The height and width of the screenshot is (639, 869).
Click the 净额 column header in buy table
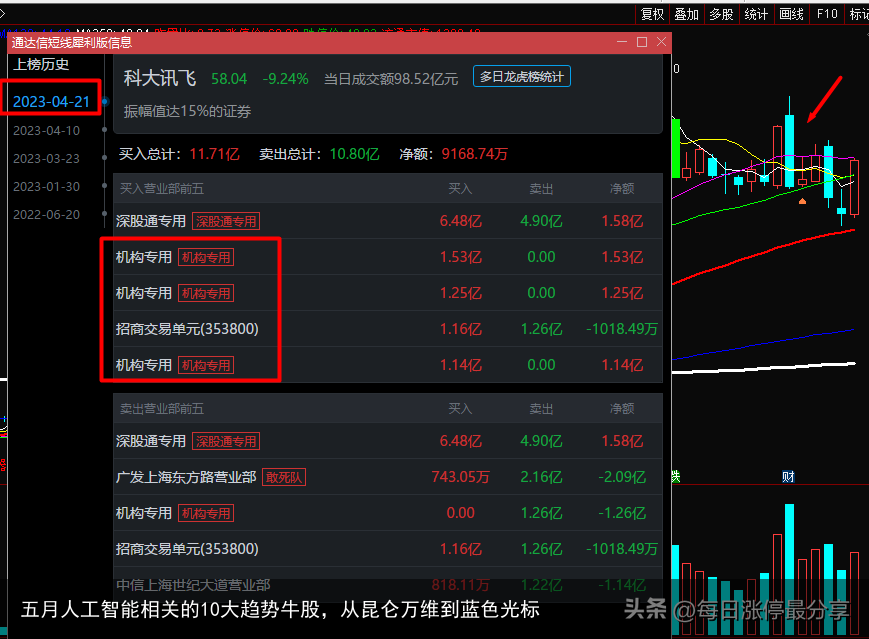622,189
